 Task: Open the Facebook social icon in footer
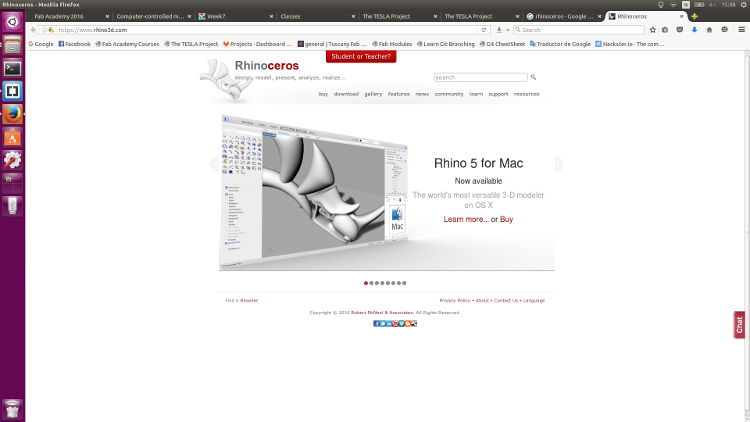pos(376,323)
